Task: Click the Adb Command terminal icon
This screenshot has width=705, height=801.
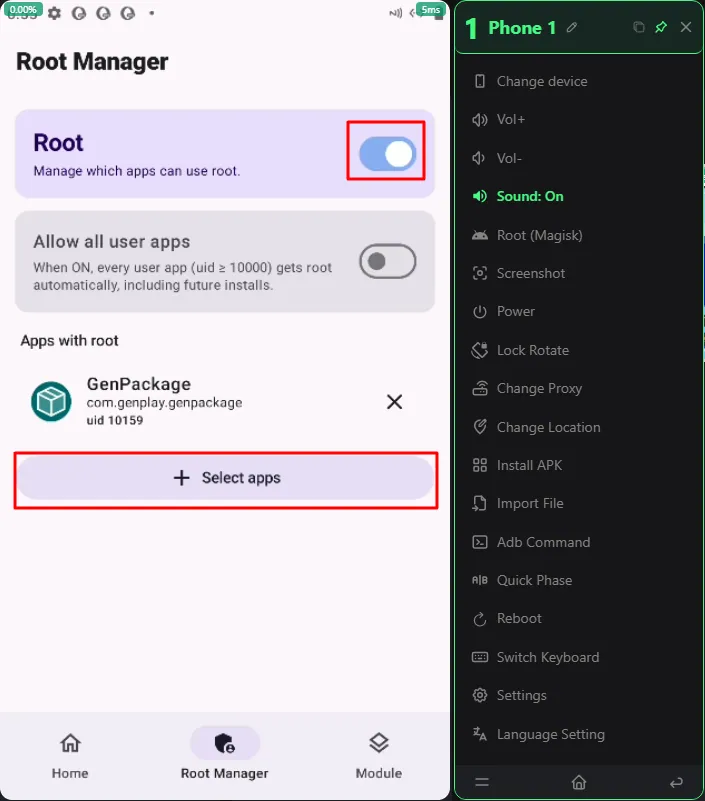Action: [480, 542]
